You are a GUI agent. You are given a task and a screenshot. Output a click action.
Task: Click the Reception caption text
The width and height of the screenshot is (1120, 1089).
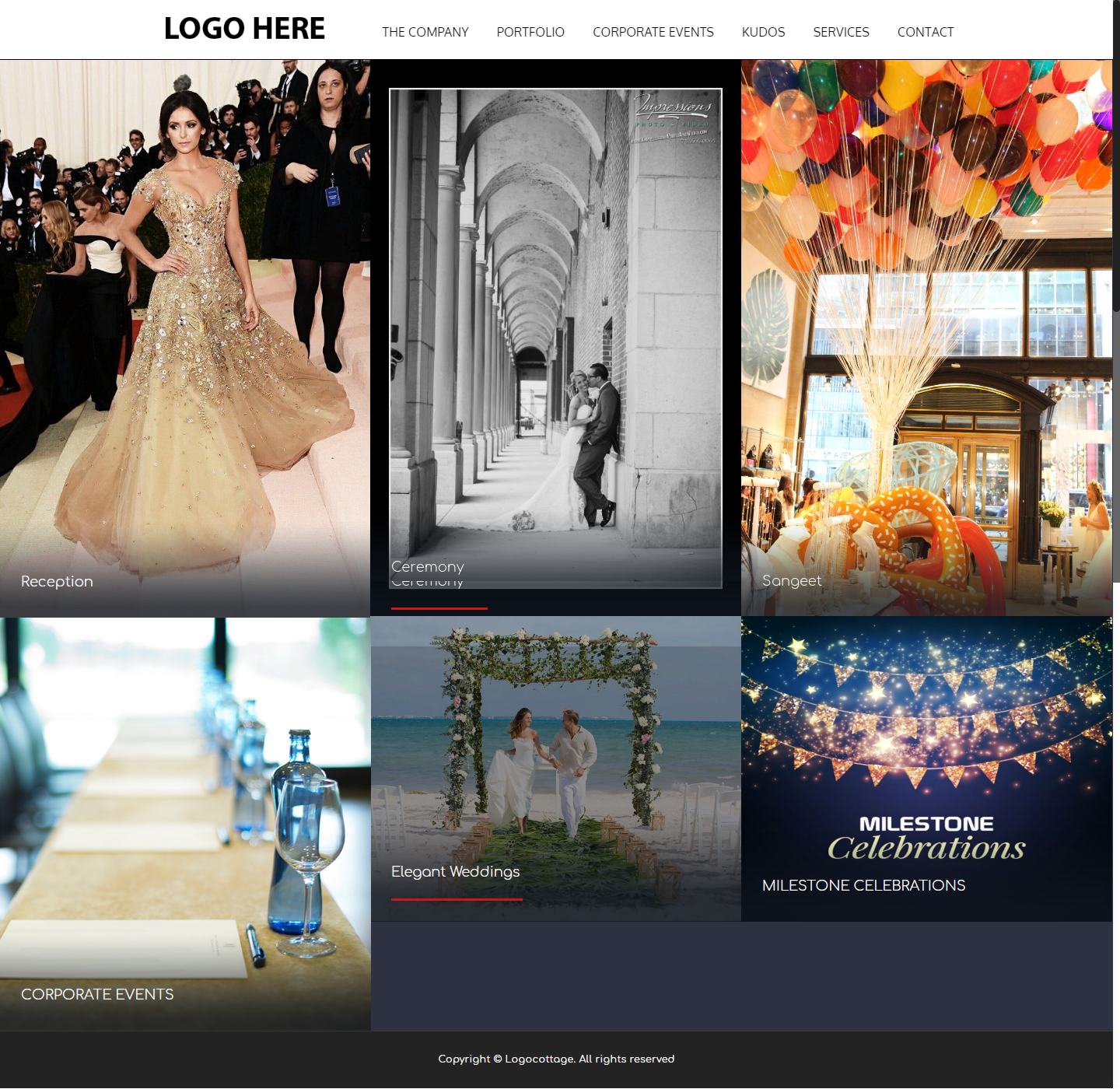pyautogui.click(x=57, y=581)
